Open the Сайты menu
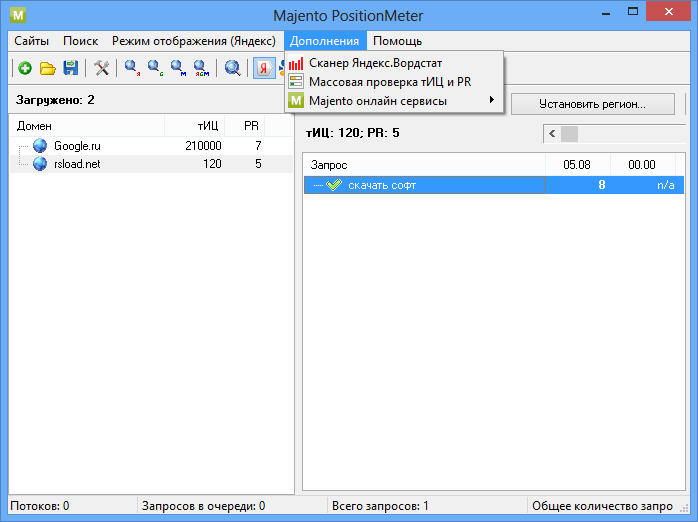The width and height of the screenshot is (698, 522). click(31, 41)
